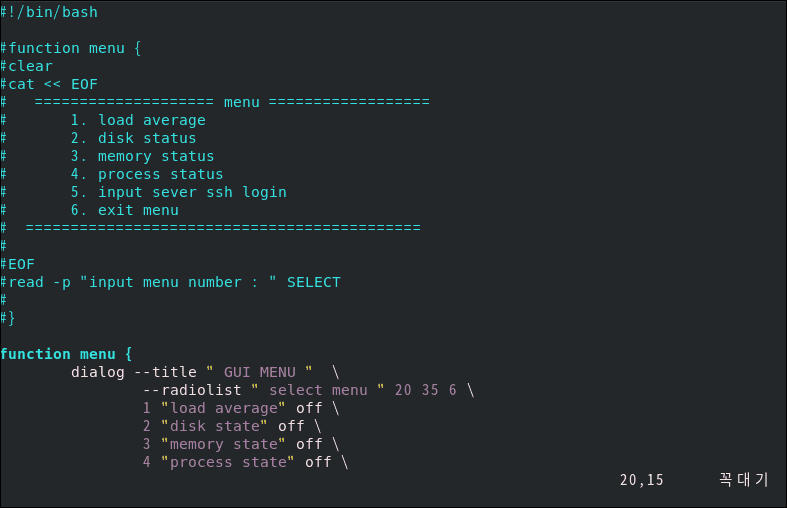This screenshot has width=787, height=508.
Task: Click the word SELECT in read command
Action: point(313,282)
